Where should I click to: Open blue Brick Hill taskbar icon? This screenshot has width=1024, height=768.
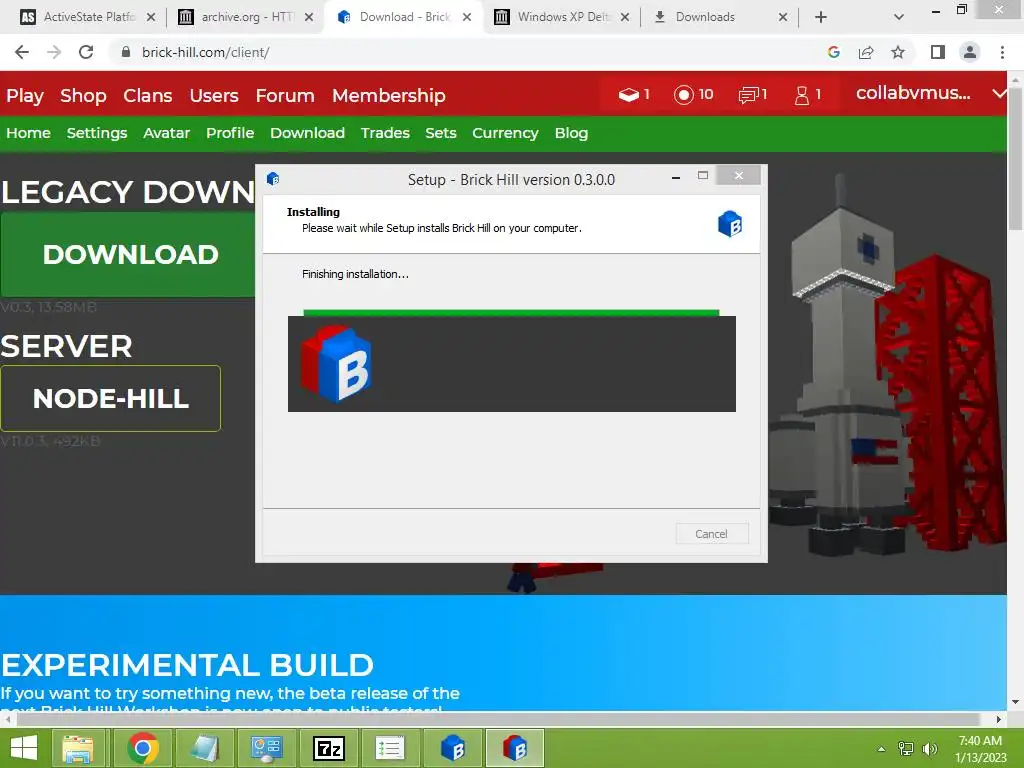coord(452,748)
